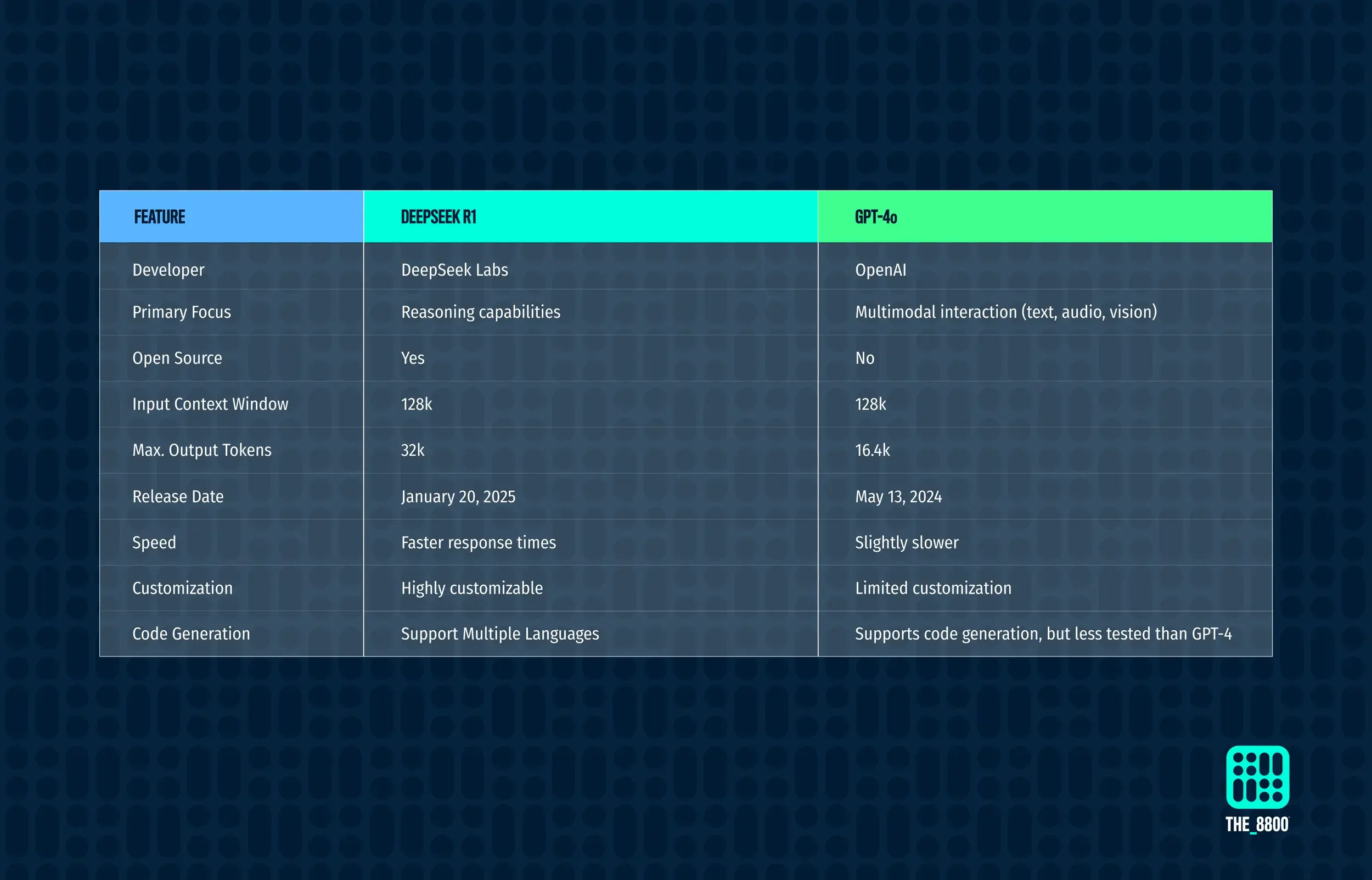The image size is (1372, 880).
Task: Click the Speed row label
Action: [154, 542]
